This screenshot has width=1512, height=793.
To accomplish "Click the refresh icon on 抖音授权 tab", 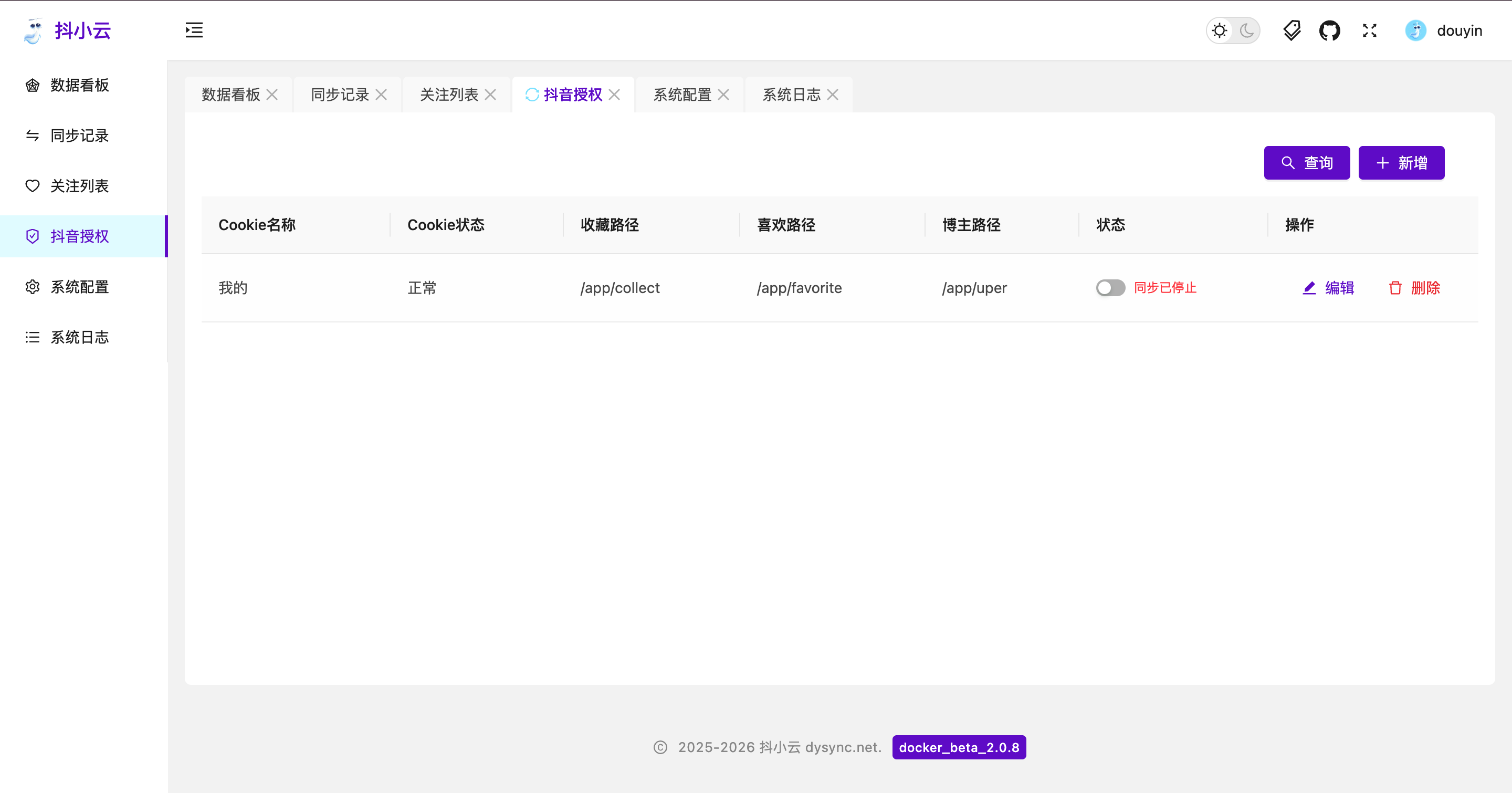I will [532, 95].
